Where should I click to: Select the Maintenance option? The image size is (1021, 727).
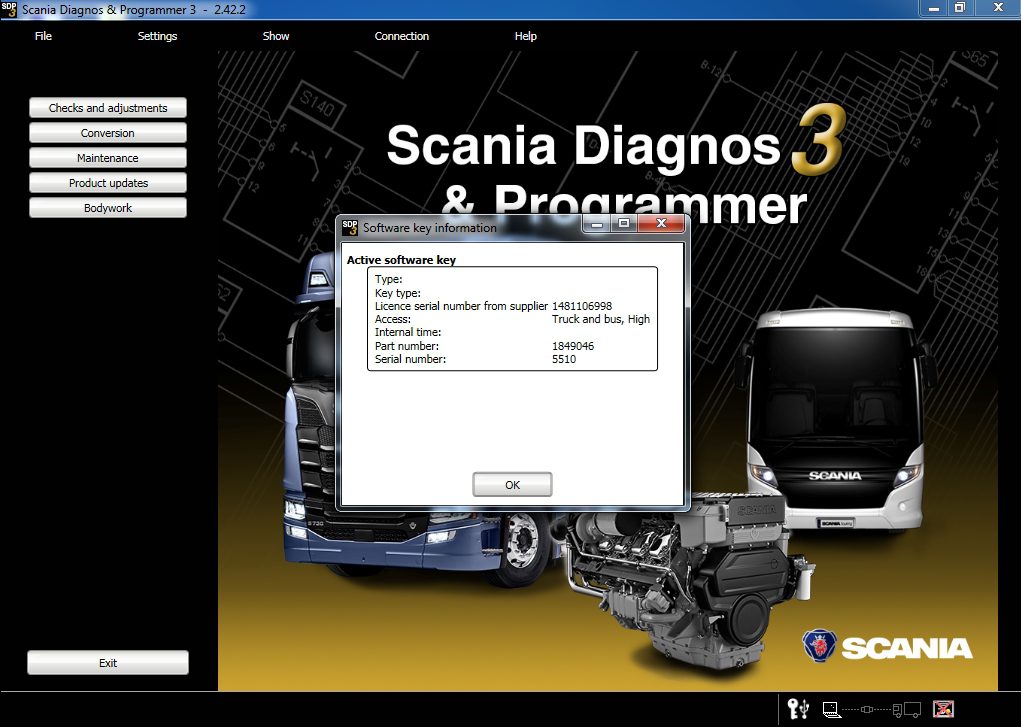coord(107,157)
